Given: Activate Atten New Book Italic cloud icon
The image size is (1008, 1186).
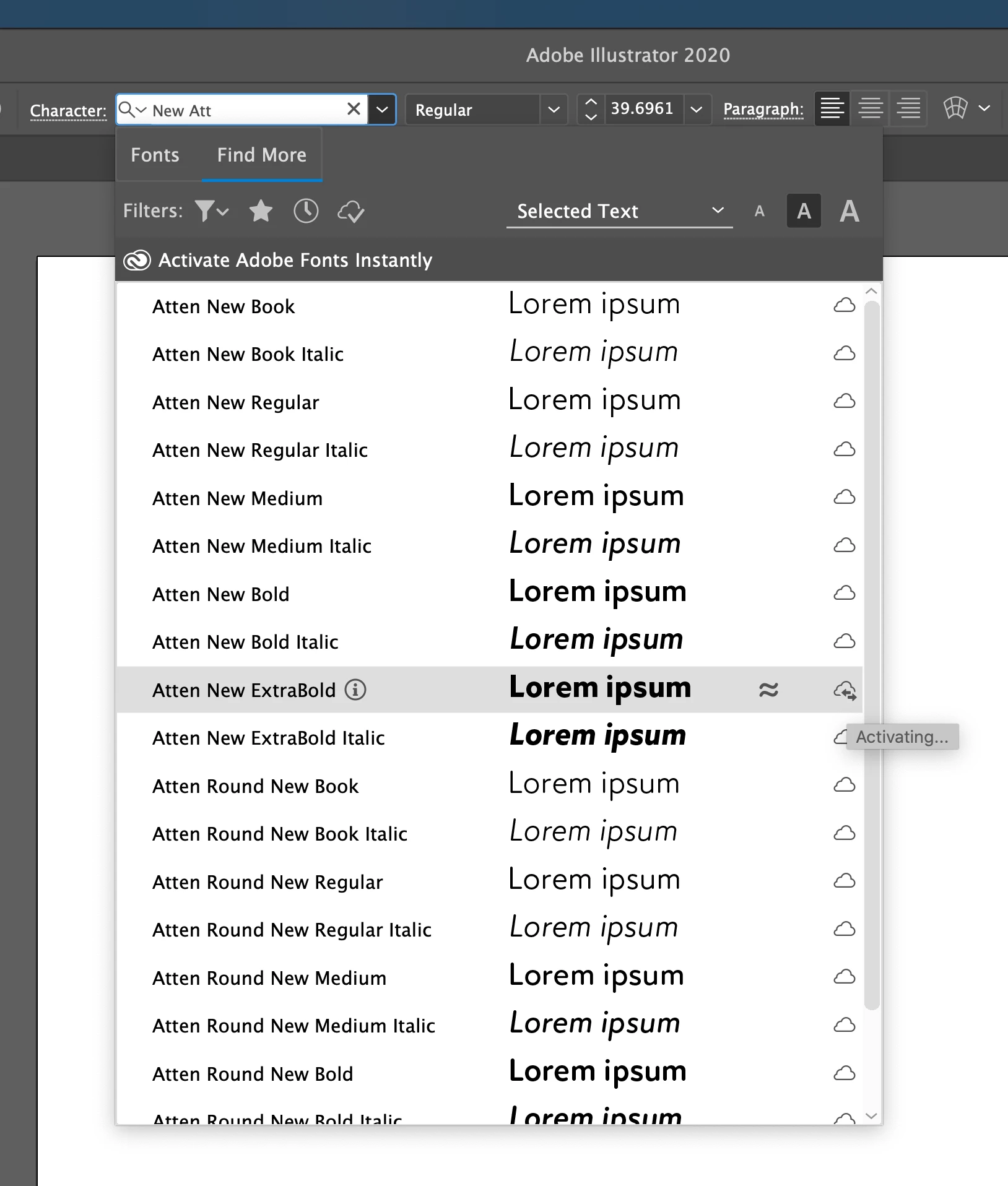Looking at the screenshot, I should [x=845, y=353].
